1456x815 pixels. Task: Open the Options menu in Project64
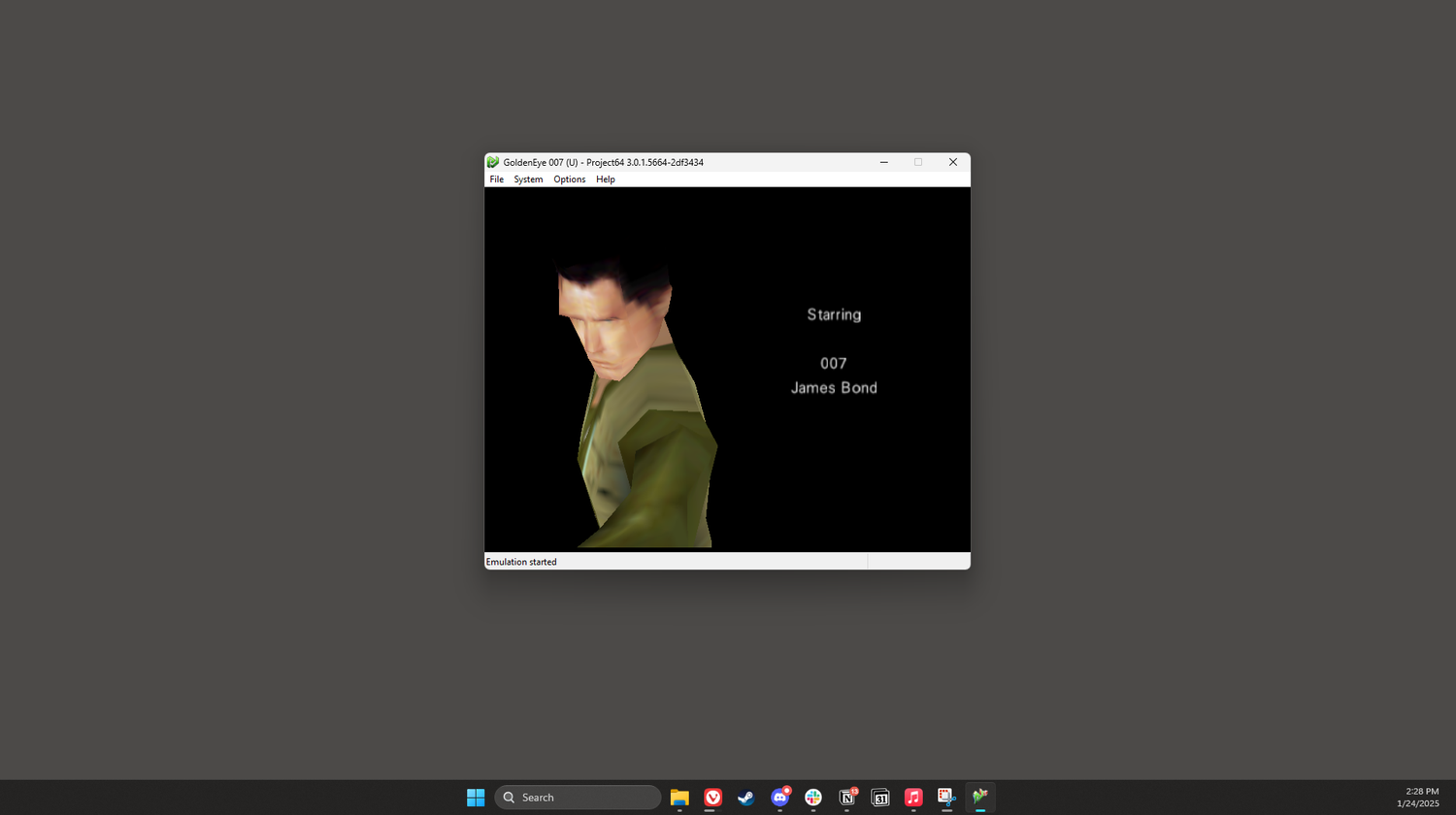[570, 179]
